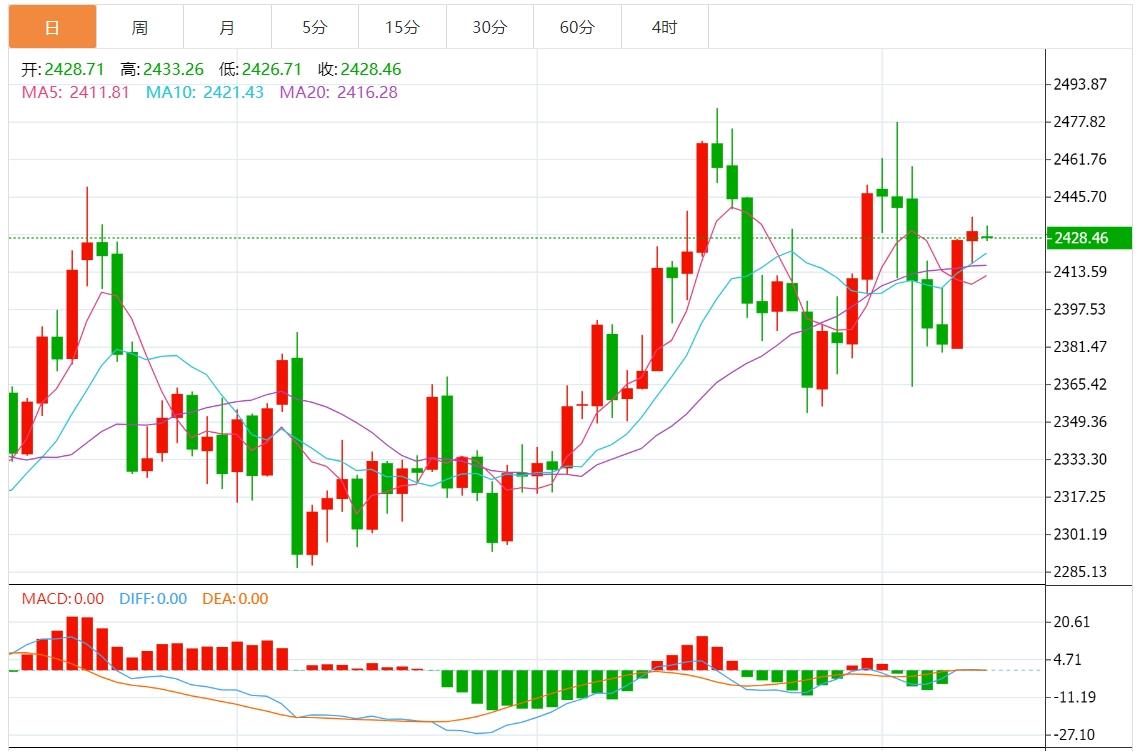Open the 15分 timeframe tab
The image size is (1146, 751).
pos(402,27)
